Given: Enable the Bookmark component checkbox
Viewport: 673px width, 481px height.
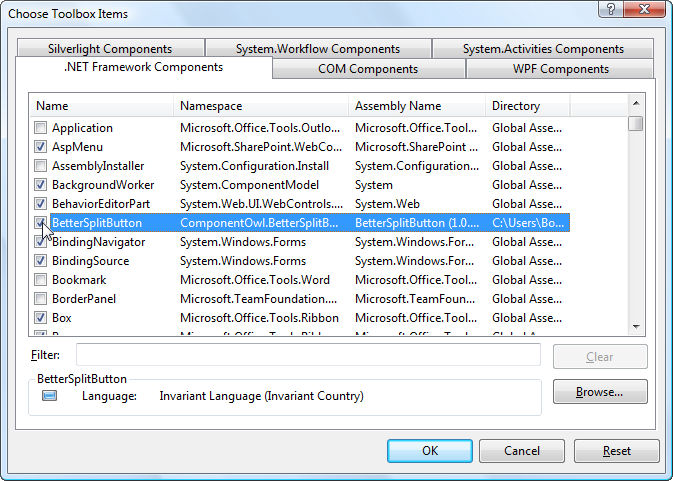Looking at the screenshot, I should point(40,280).
